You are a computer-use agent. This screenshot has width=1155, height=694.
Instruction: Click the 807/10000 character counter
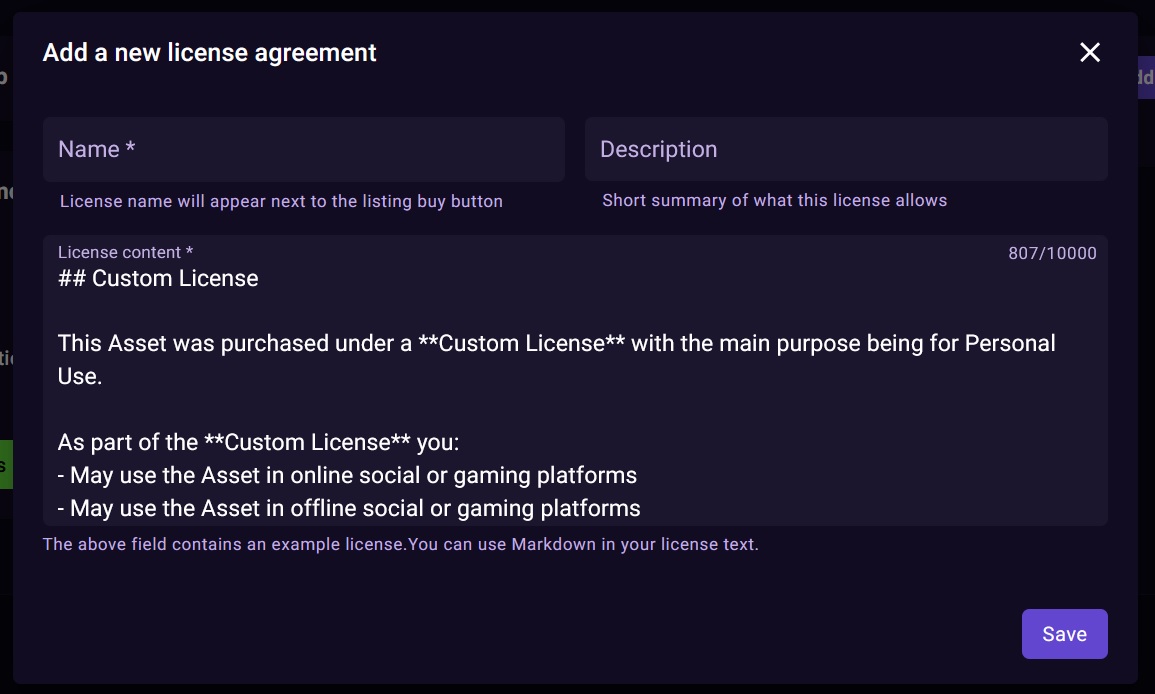click(1052, 254)
